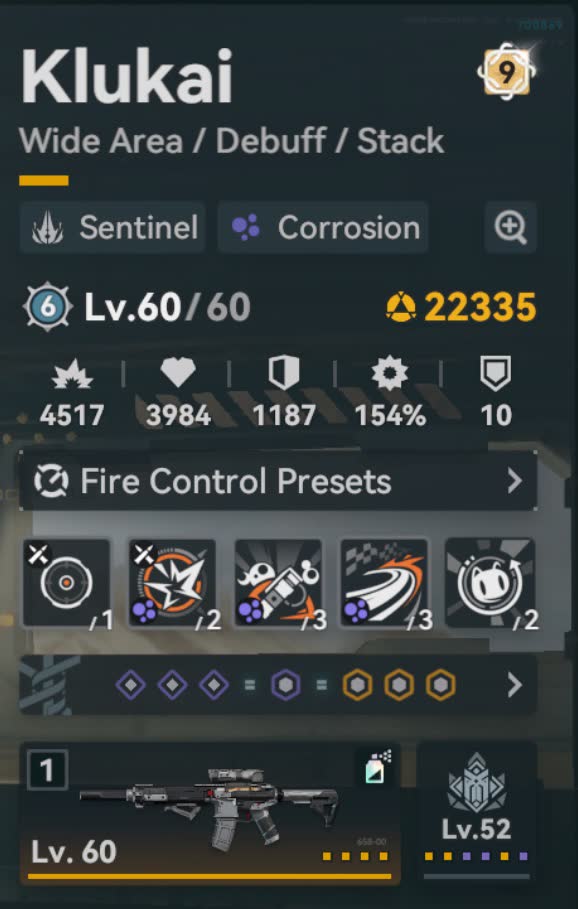Select the basic attack target skill icon
Image resolution: width=578 pixels, height=909 pixels.
(66, 583)
